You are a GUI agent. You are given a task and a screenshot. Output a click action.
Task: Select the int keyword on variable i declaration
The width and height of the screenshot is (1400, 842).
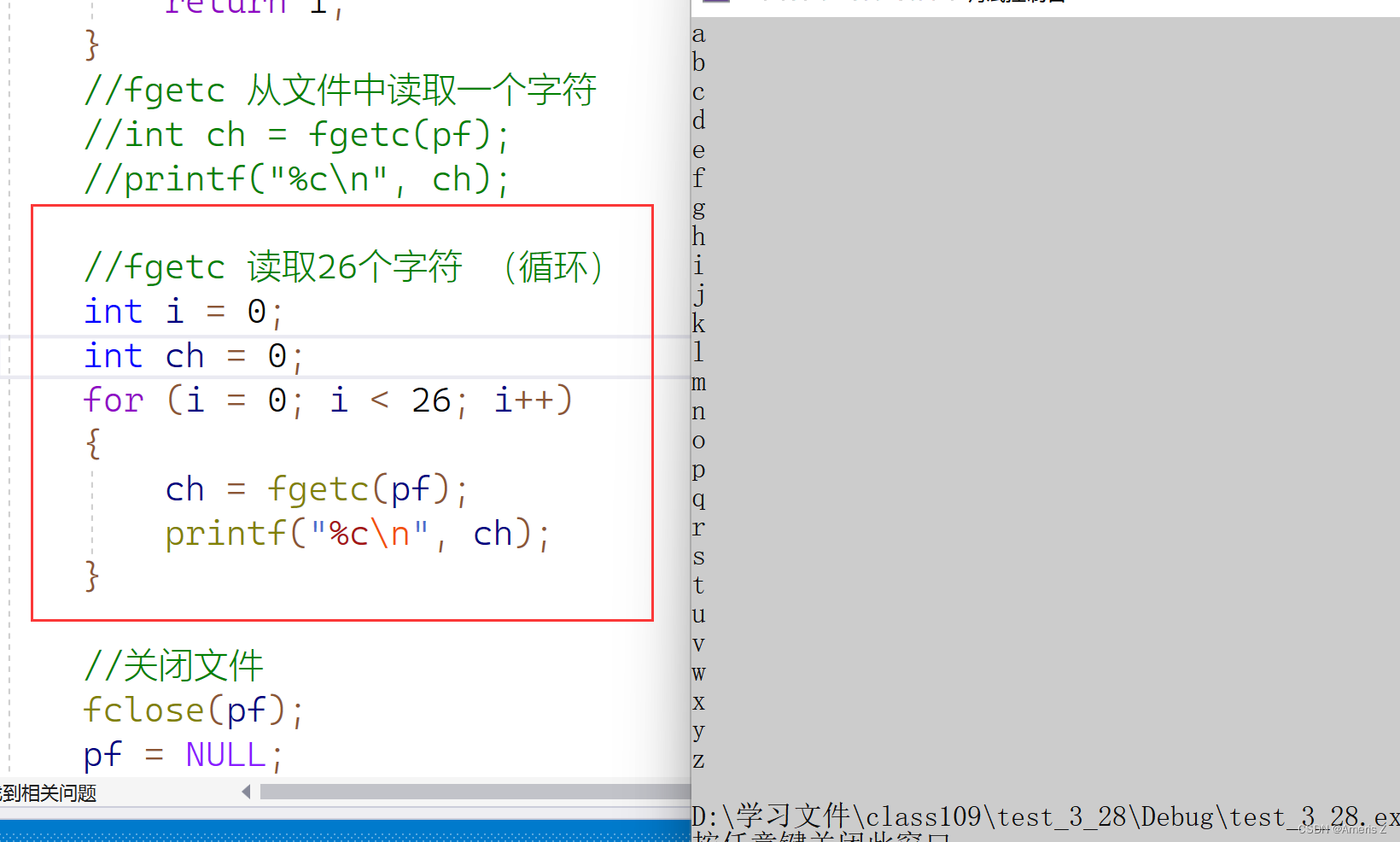point(112,311)
